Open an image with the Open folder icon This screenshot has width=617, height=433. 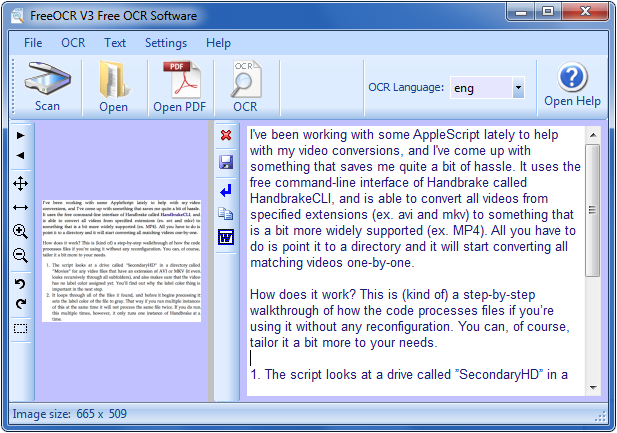[x=114, y=79]
